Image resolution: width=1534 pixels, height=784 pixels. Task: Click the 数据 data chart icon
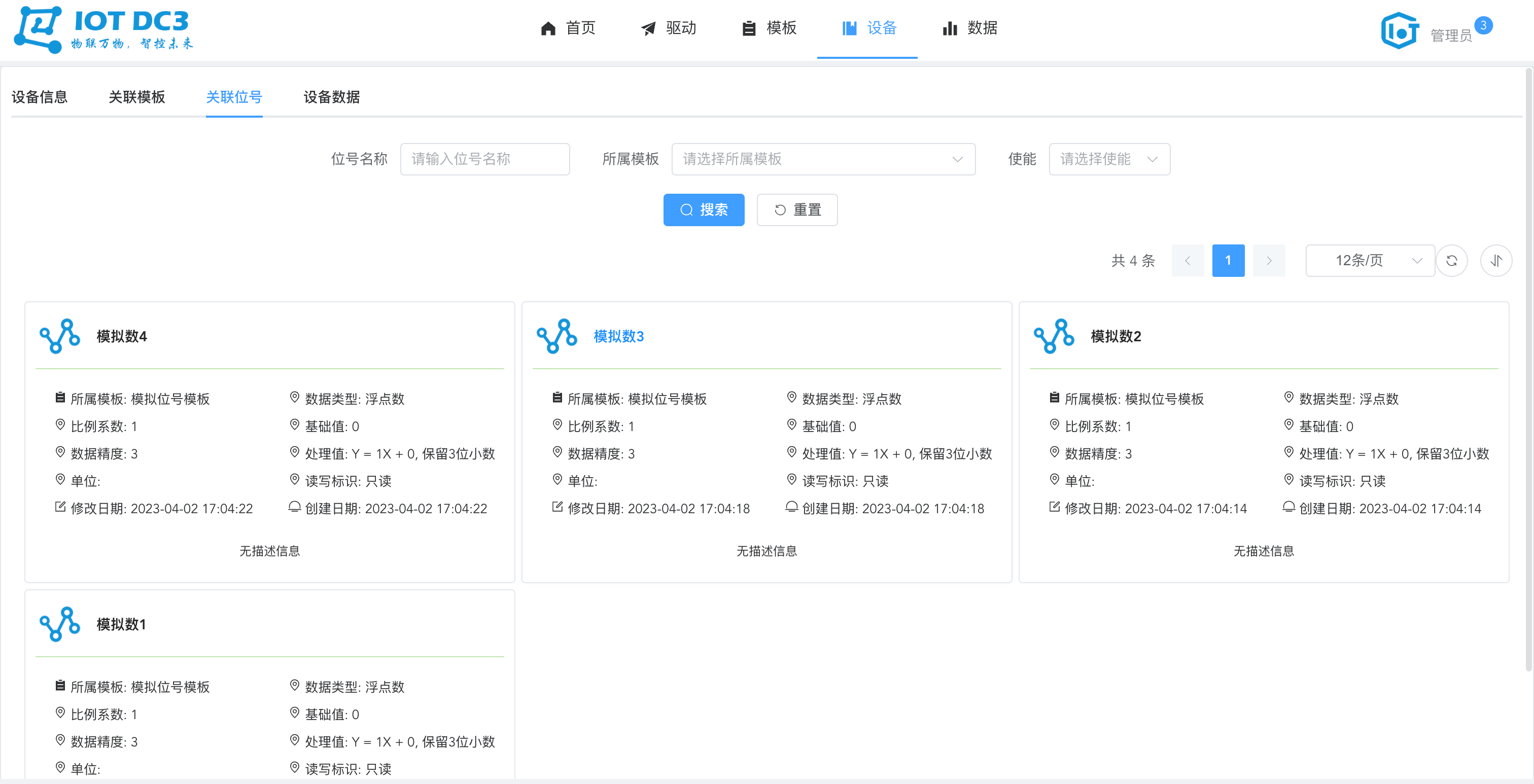[x=949, y=28]
